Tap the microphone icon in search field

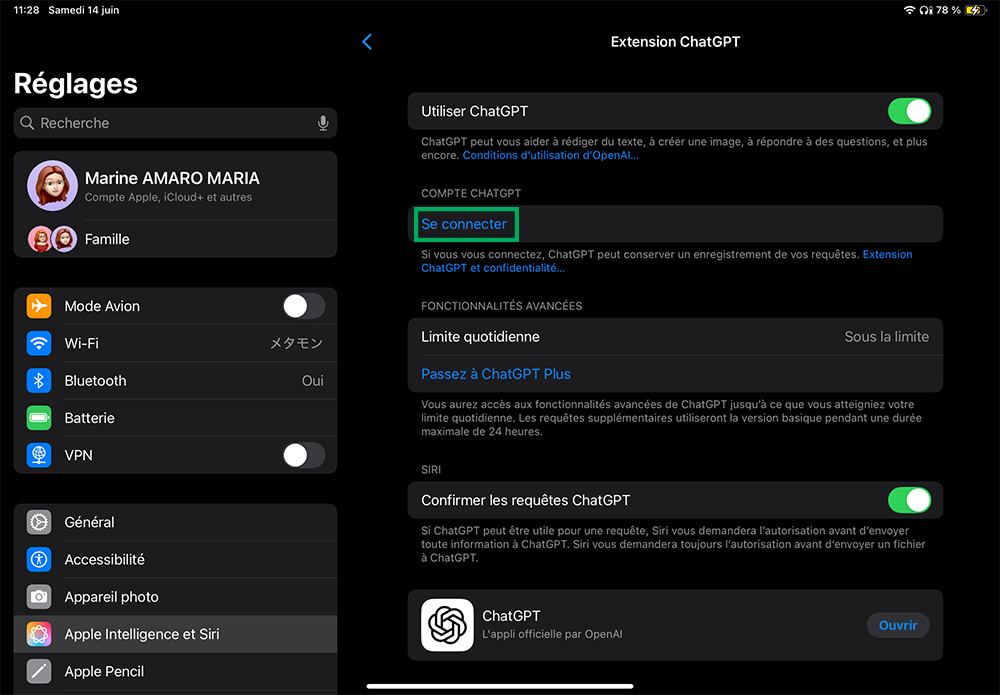(323, 123)
